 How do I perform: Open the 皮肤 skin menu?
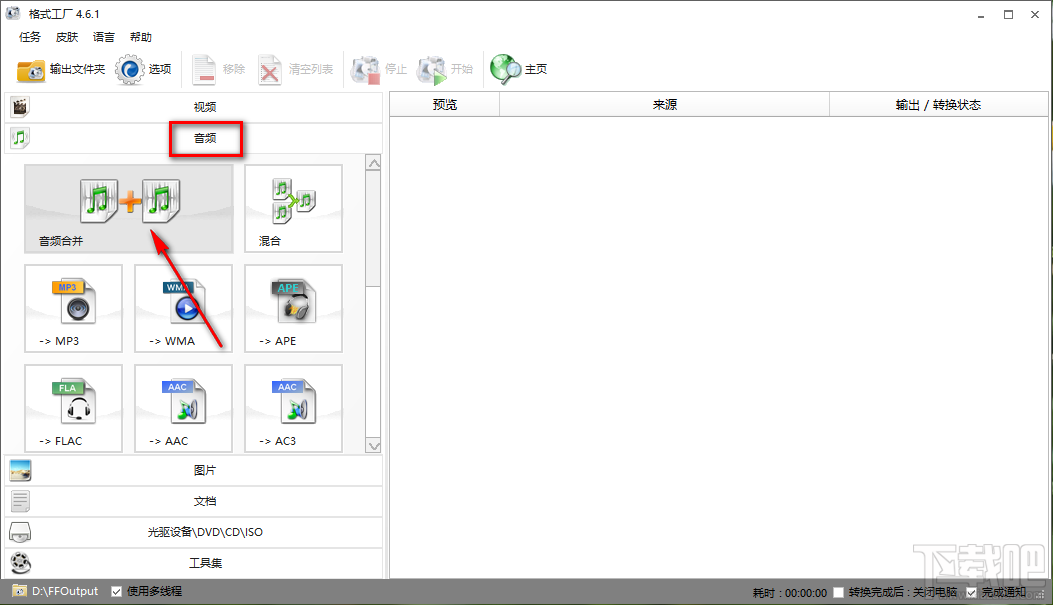tap(66, 37)
